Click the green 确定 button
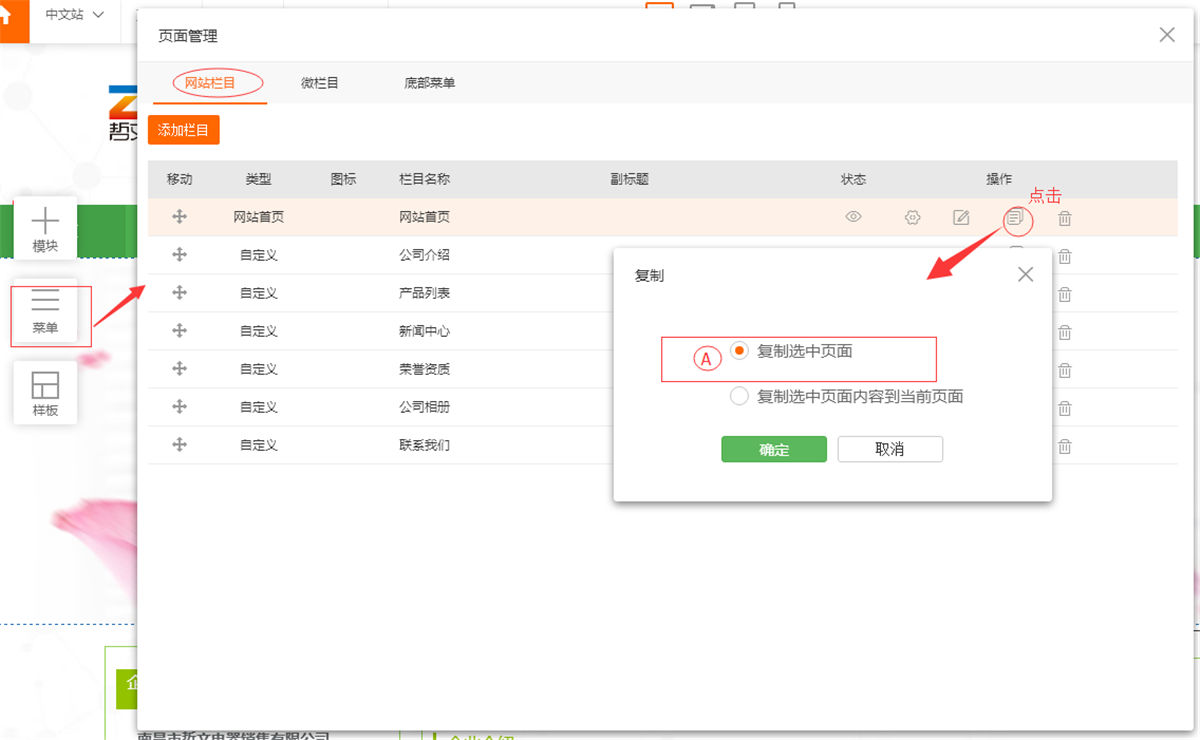 pos(773,449)
